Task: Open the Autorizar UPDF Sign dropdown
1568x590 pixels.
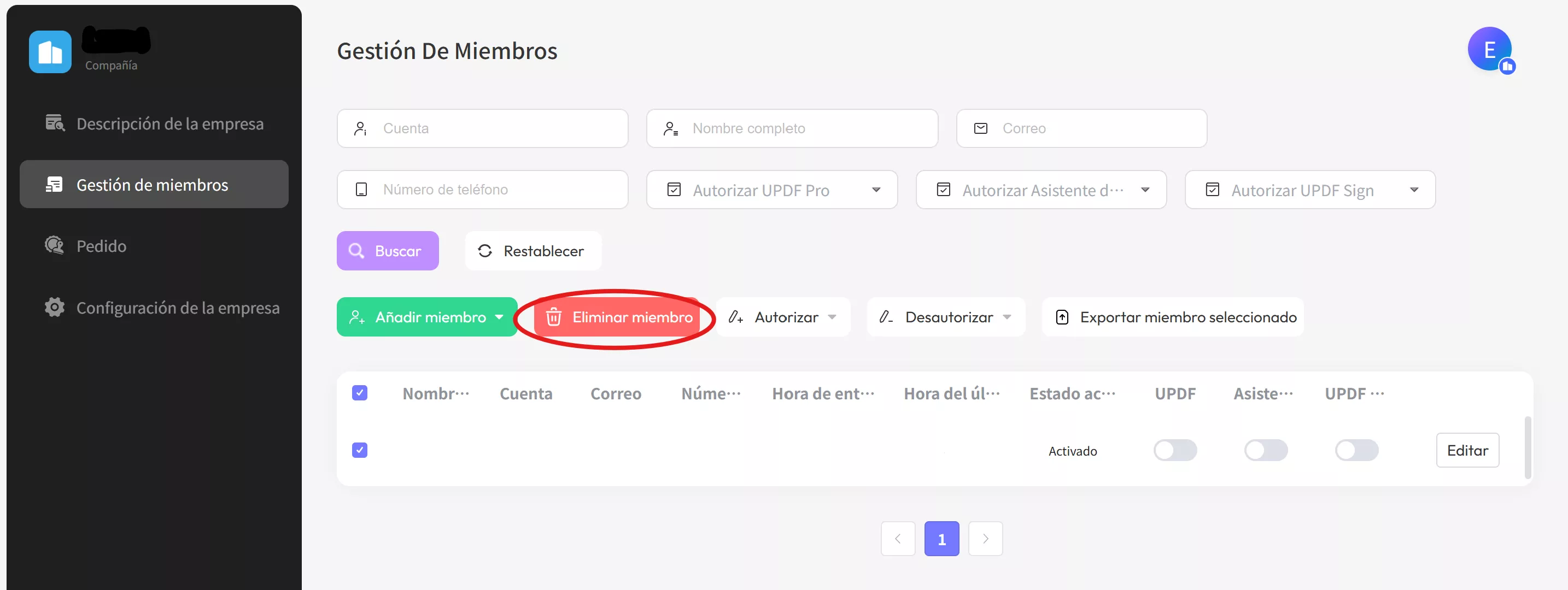Action: [x=1310, y=190]
